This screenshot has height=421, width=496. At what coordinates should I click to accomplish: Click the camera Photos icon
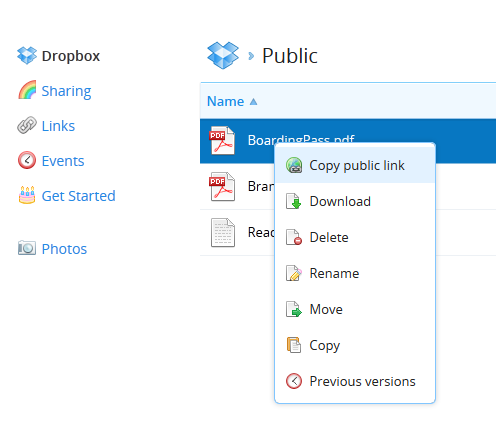tap(27, 248)
